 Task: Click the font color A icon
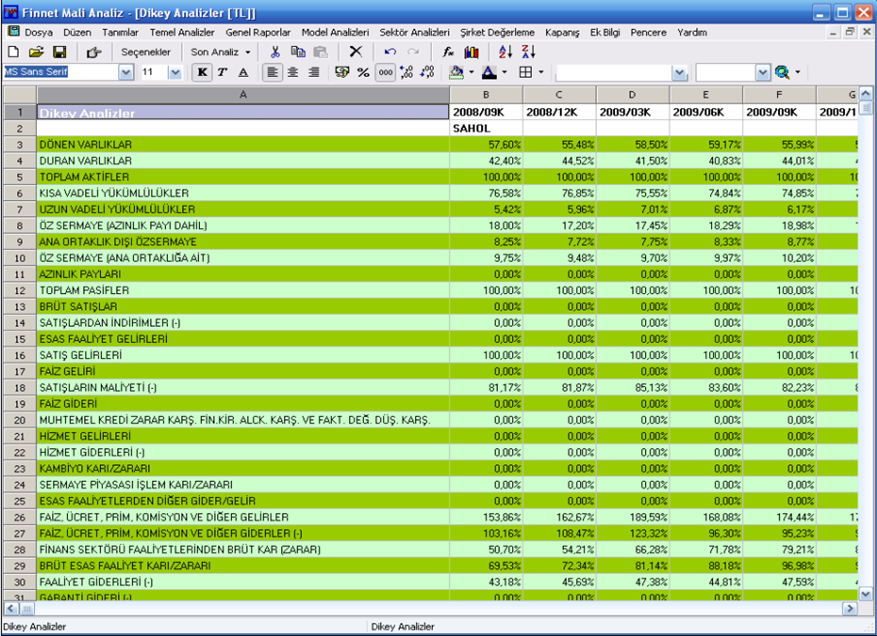[x=489, y=72]
